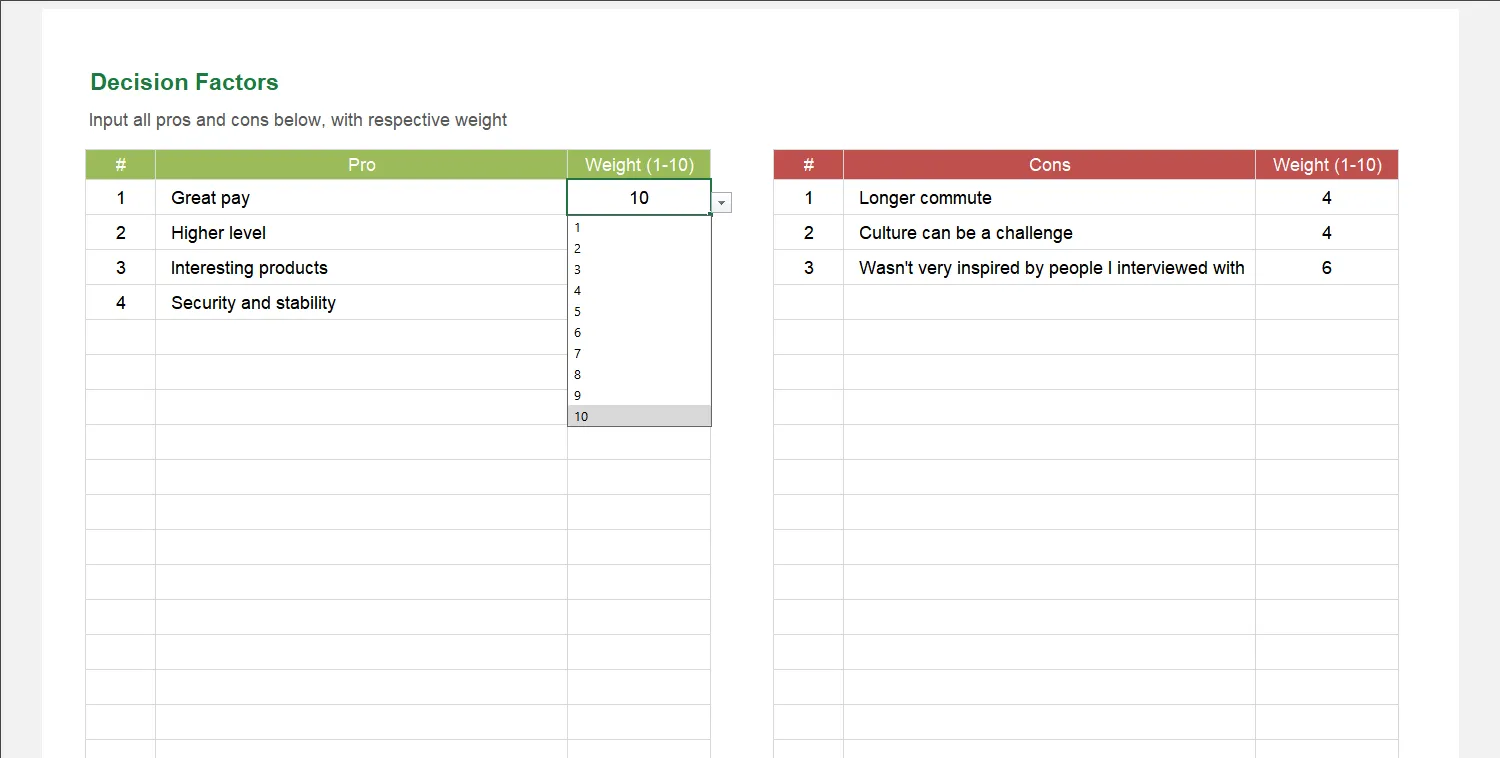
Task: Select the Wasn't very inspired con entry
Action: pyautogui.click(x=1050, y=268)
